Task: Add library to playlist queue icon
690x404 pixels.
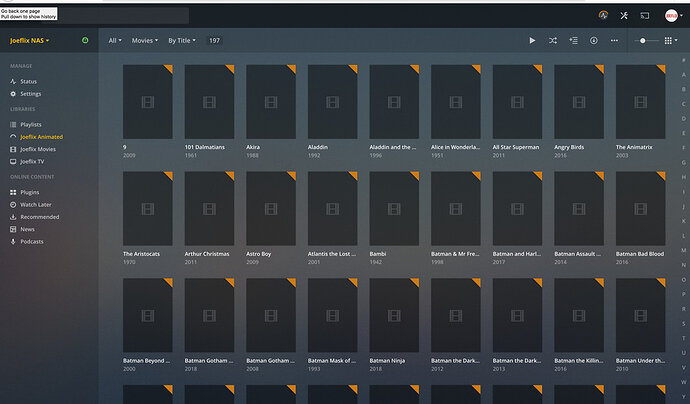Action: [573, 40]
